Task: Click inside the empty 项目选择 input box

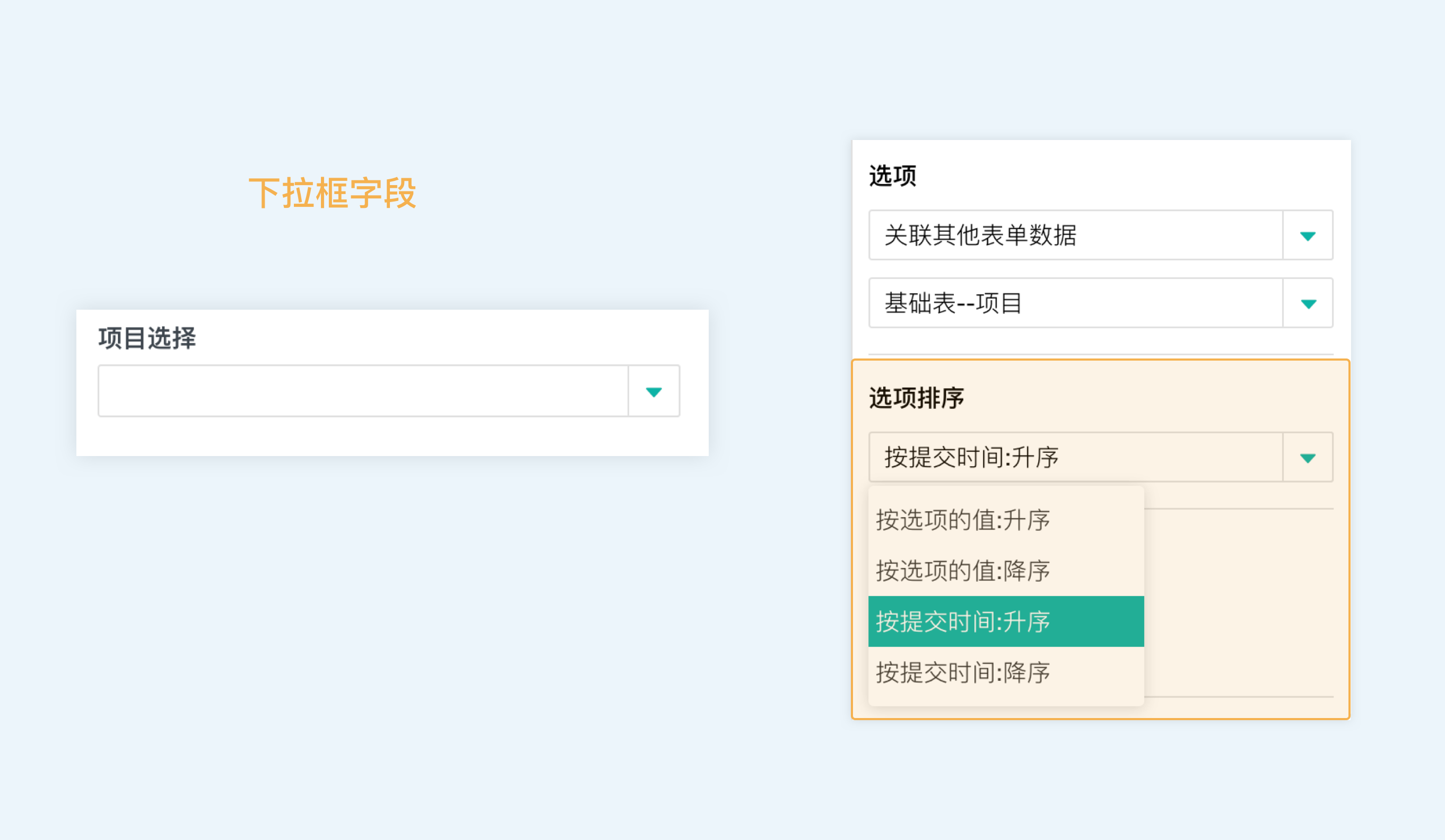Action: (x=362, y=391)
